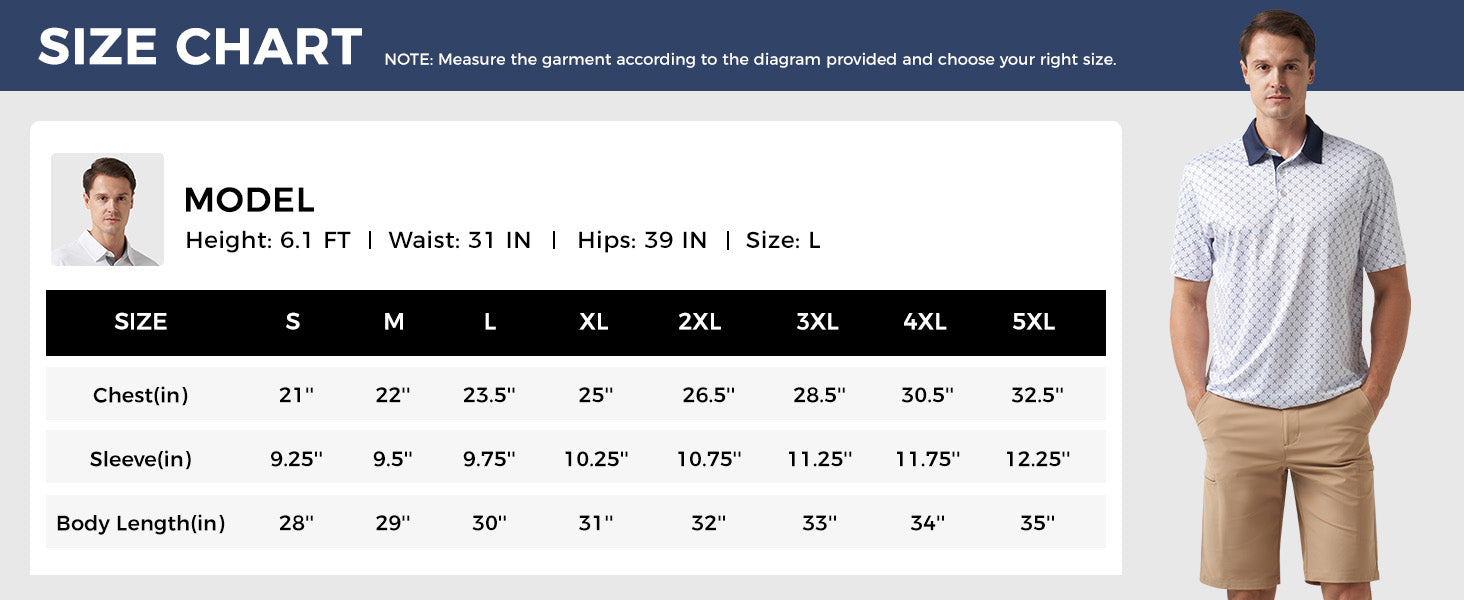The image size is (1464, 600).
Task: Click the 23.5'' chest value for L
Action: 489,395
